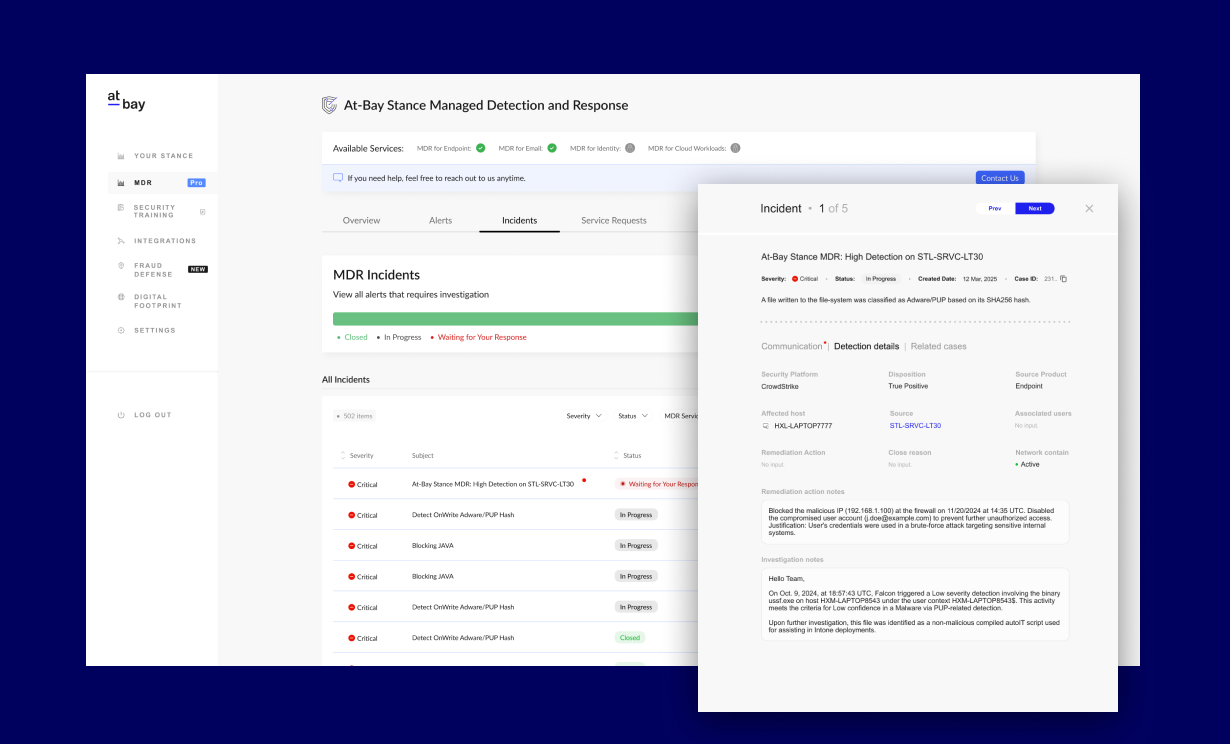Click the 12 Mar, 2025 created date

[x=980, y=279]
